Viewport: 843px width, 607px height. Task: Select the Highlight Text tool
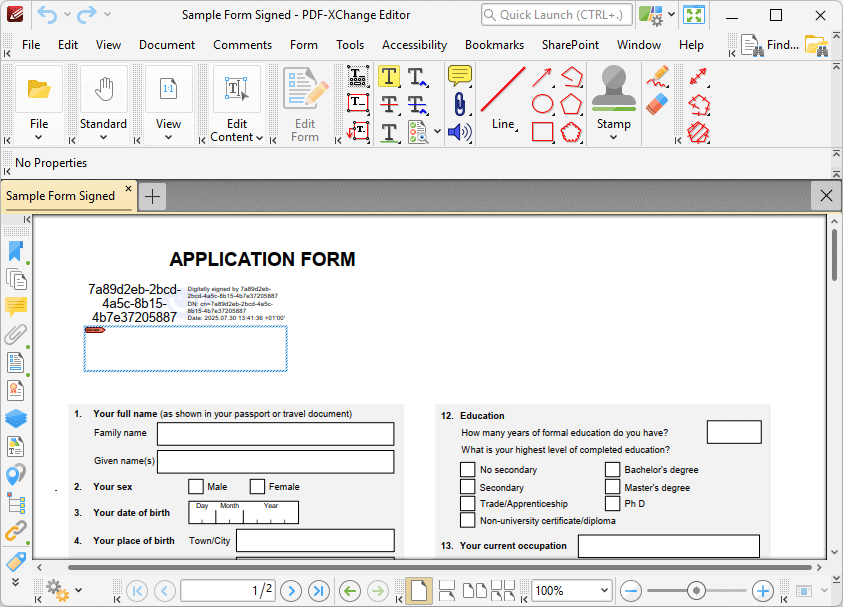click(x=389, y=76)
